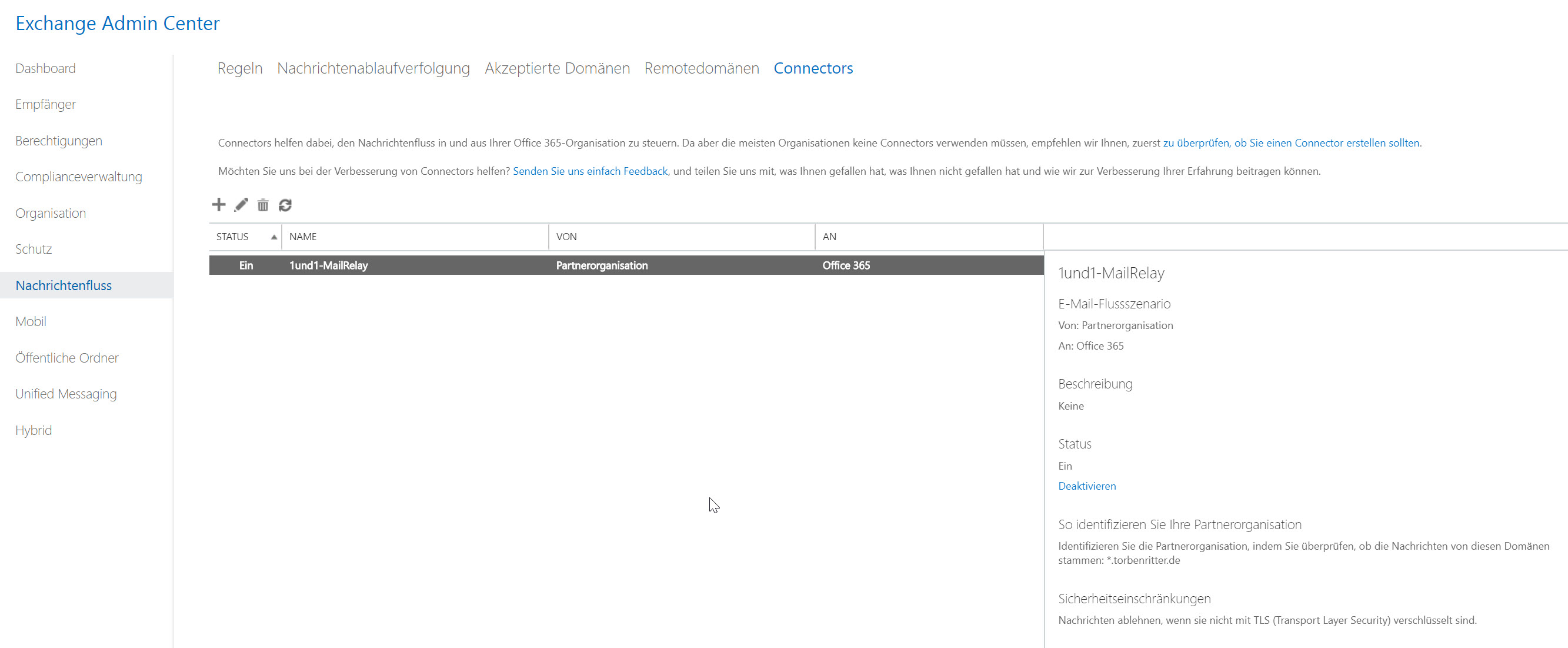1568x648 pixels.
Task: Open the Nachrichtenablaufverfolgung tab
Action: click(373, 68)
